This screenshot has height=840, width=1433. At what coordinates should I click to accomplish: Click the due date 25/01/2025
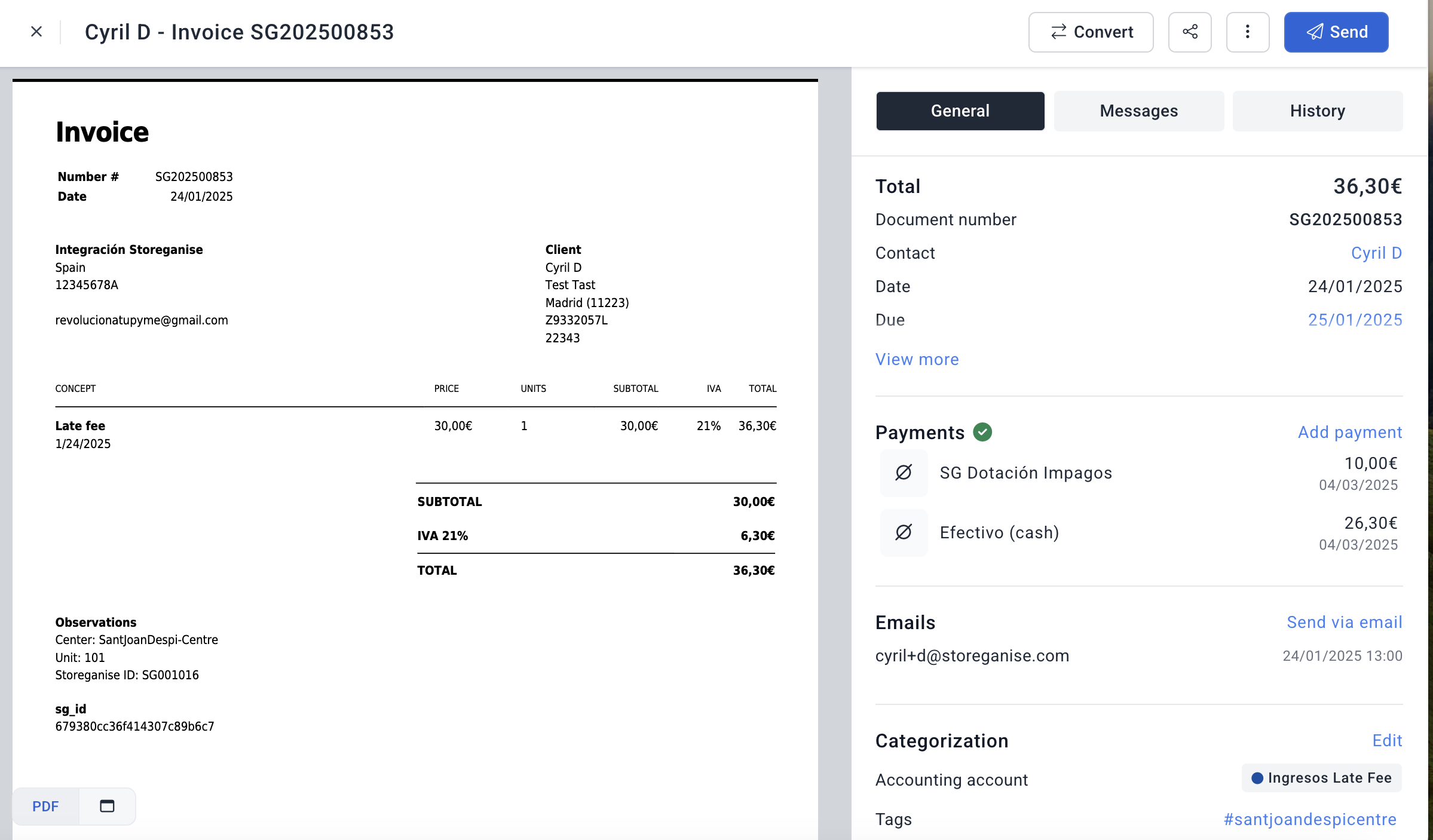coord(1355,320)
